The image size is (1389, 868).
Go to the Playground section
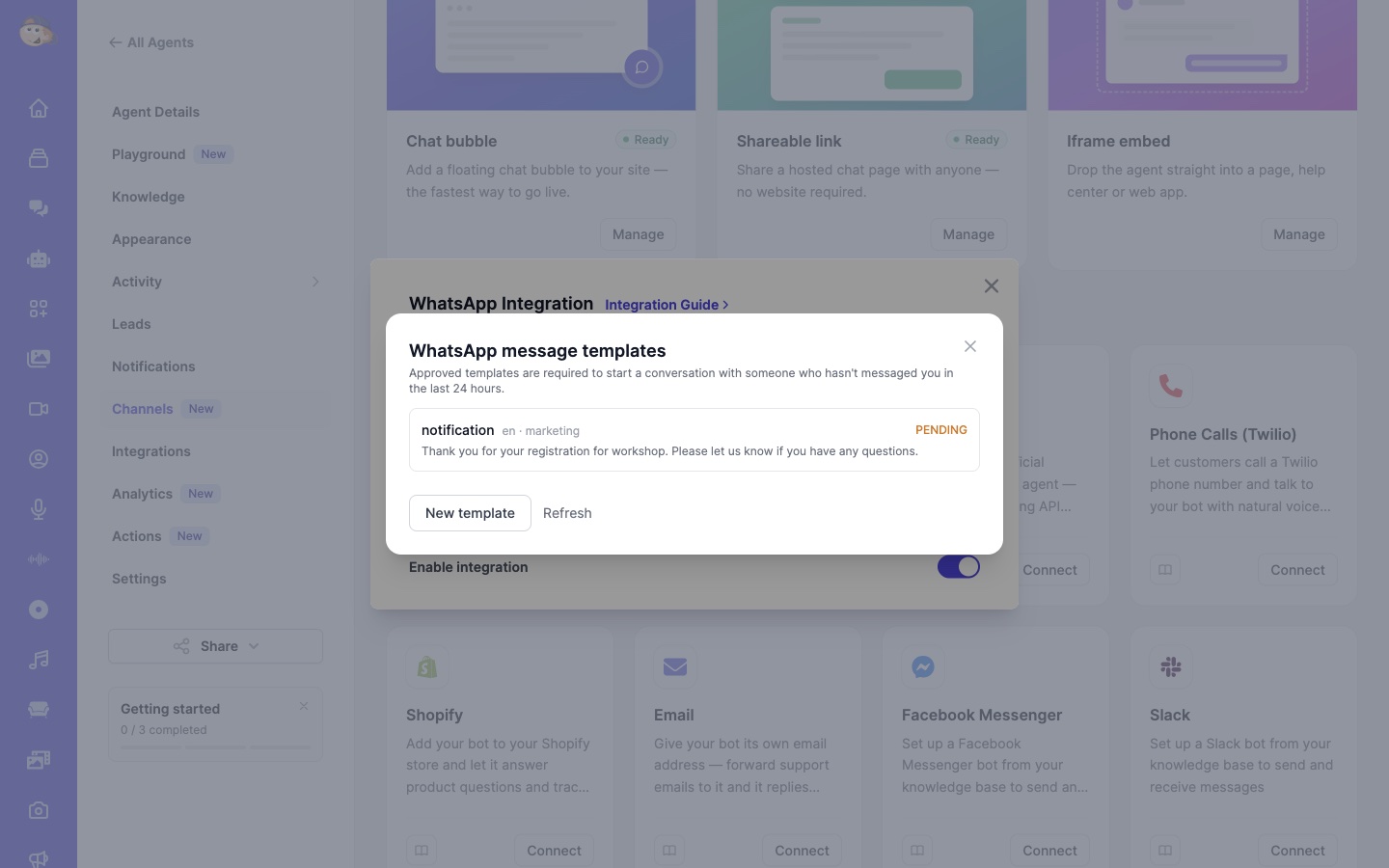tap(149, 154)
